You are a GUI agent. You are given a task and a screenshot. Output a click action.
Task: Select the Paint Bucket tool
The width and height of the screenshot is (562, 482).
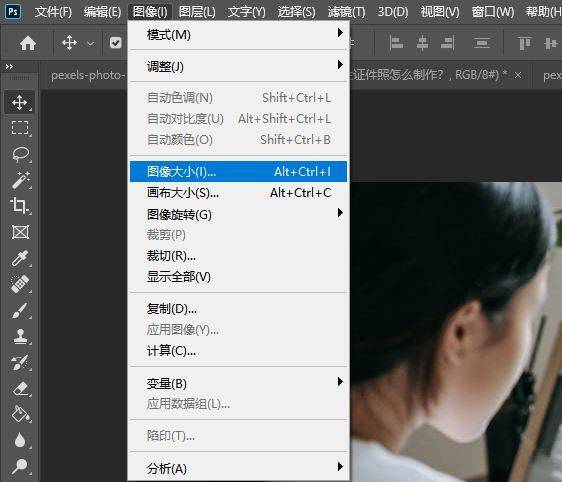tap(20, 414)
